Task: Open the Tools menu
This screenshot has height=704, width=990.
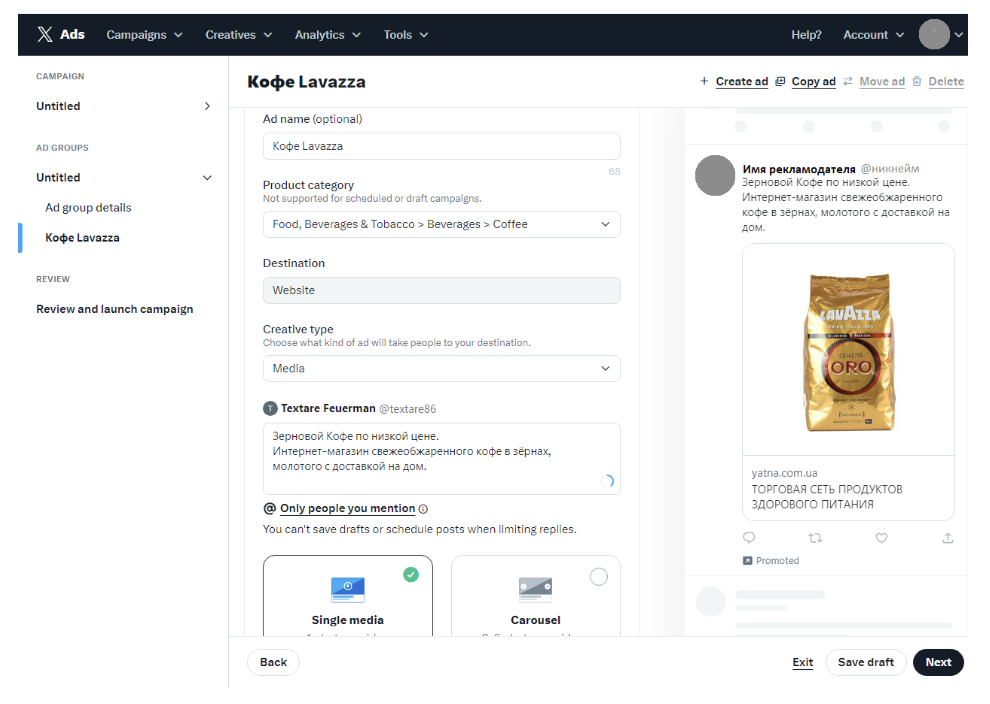Action: click(x=405, y=35)
